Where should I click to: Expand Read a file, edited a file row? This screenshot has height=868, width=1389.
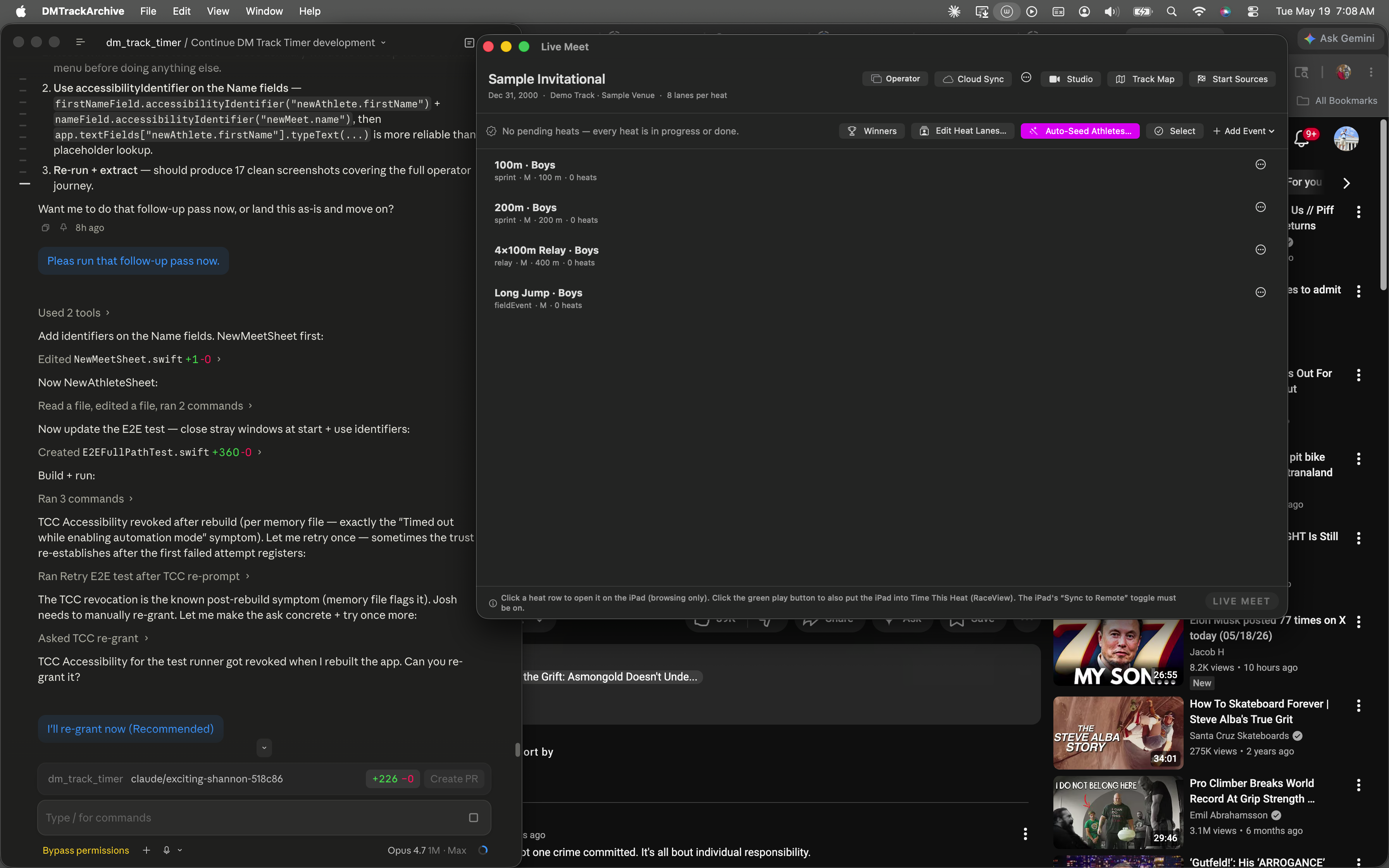coord(145,405)
